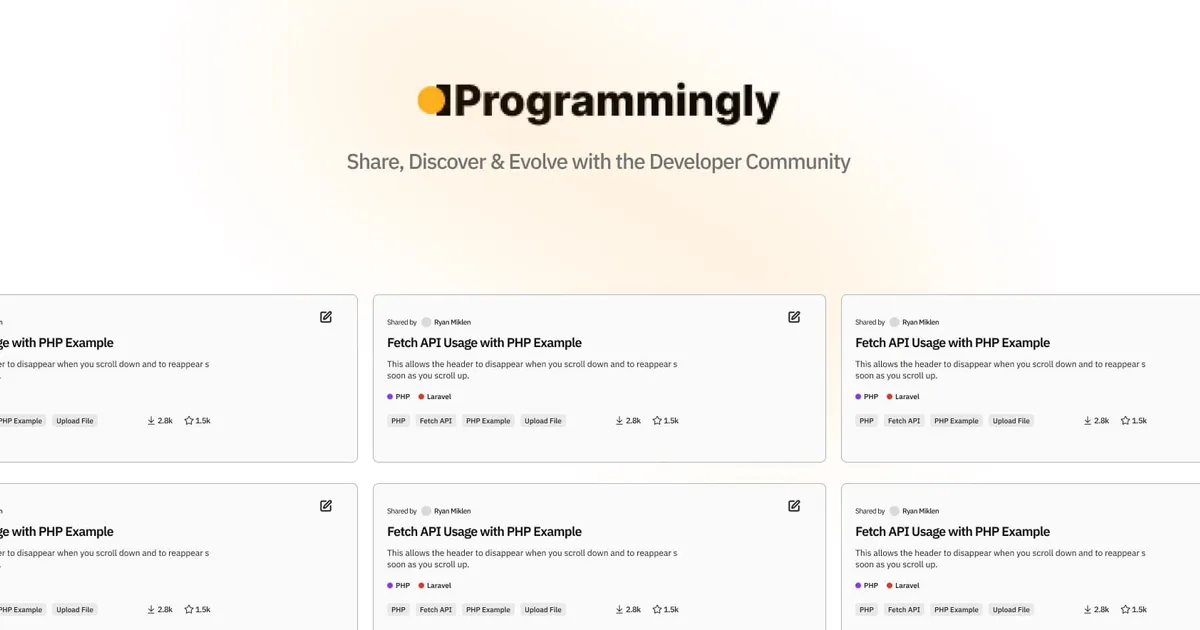Toggle the 1.5k star favorite on bottom-center card
The height and width of the screenshot is (630, 1200).
pyautogui.click(x=656, y=608)
